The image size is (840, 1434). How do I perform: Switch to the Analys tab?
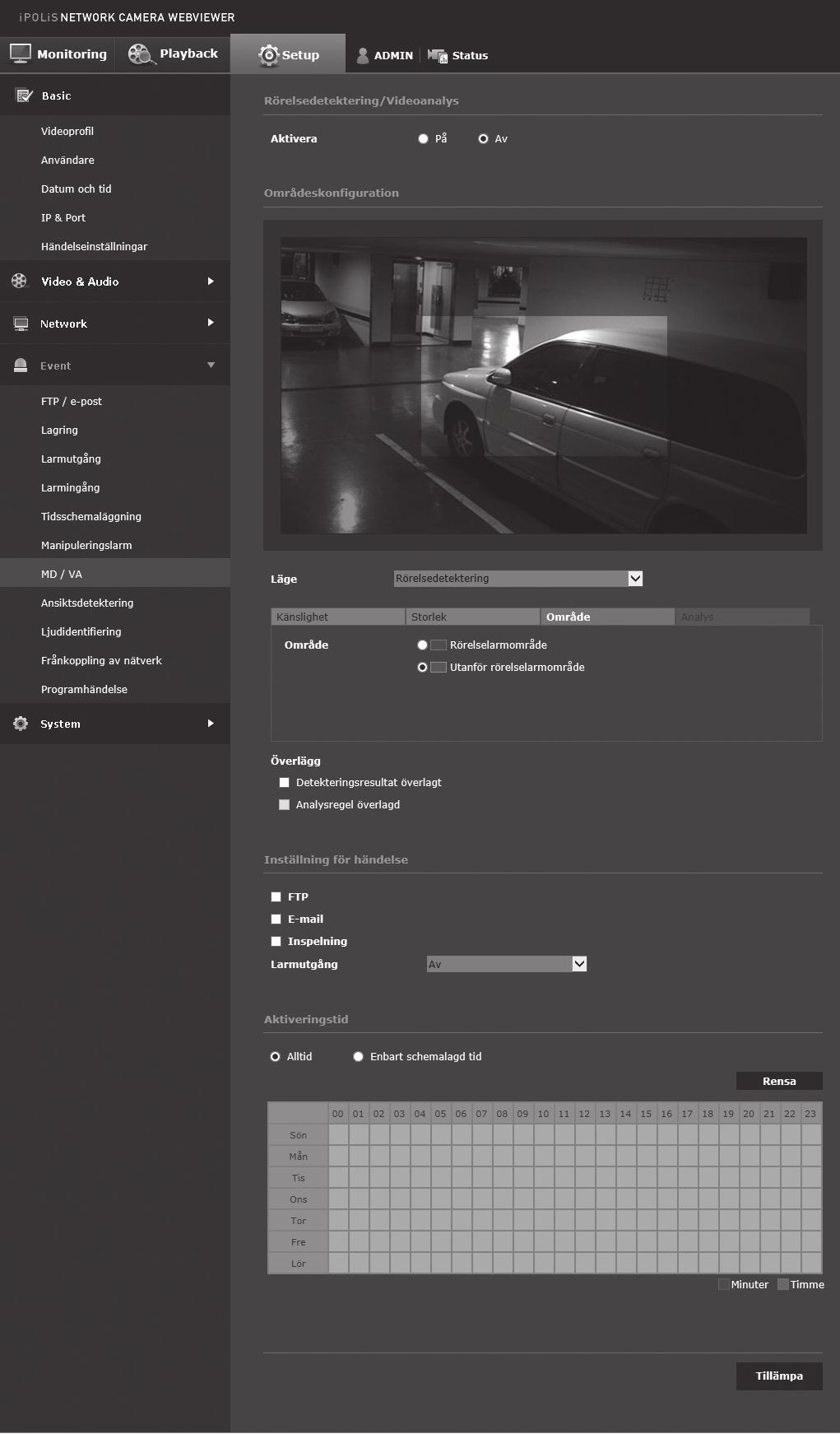(x=742, y=617)
